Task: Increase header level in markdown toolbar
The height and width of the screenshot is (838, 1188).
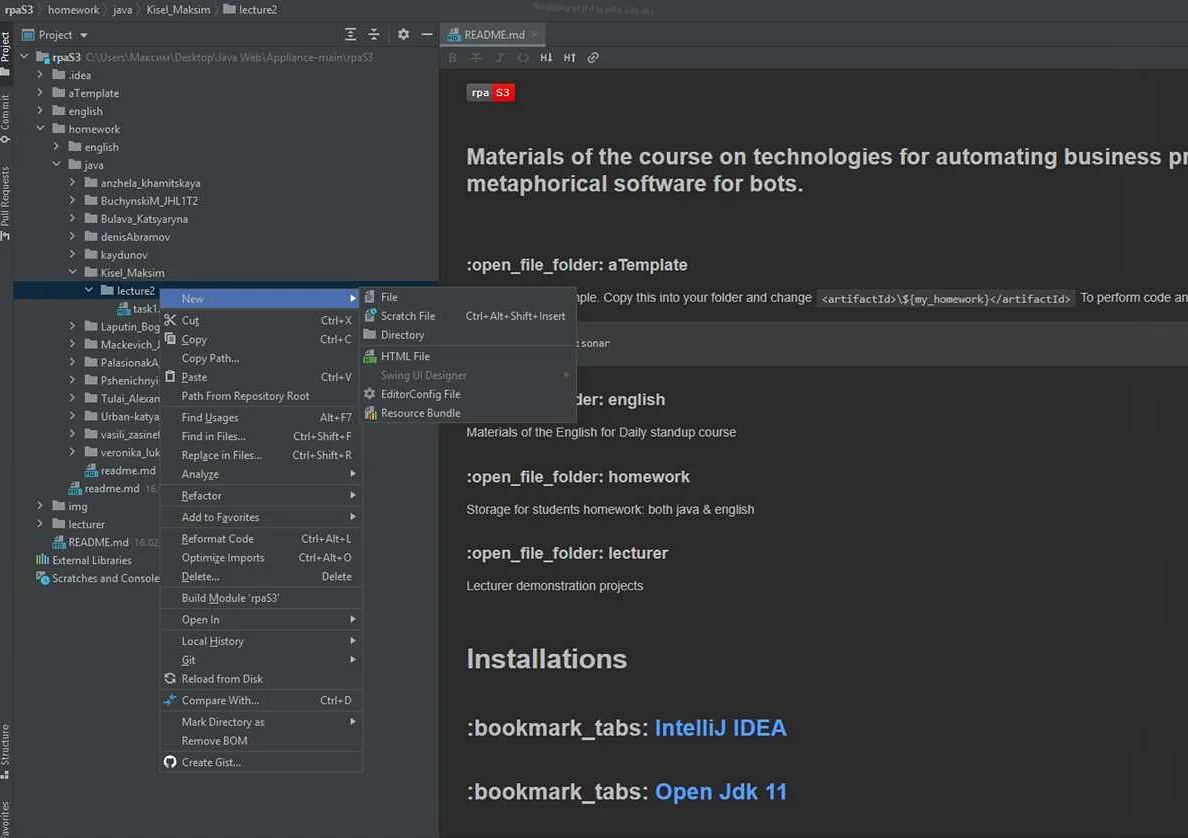Action: pos(570,58)
